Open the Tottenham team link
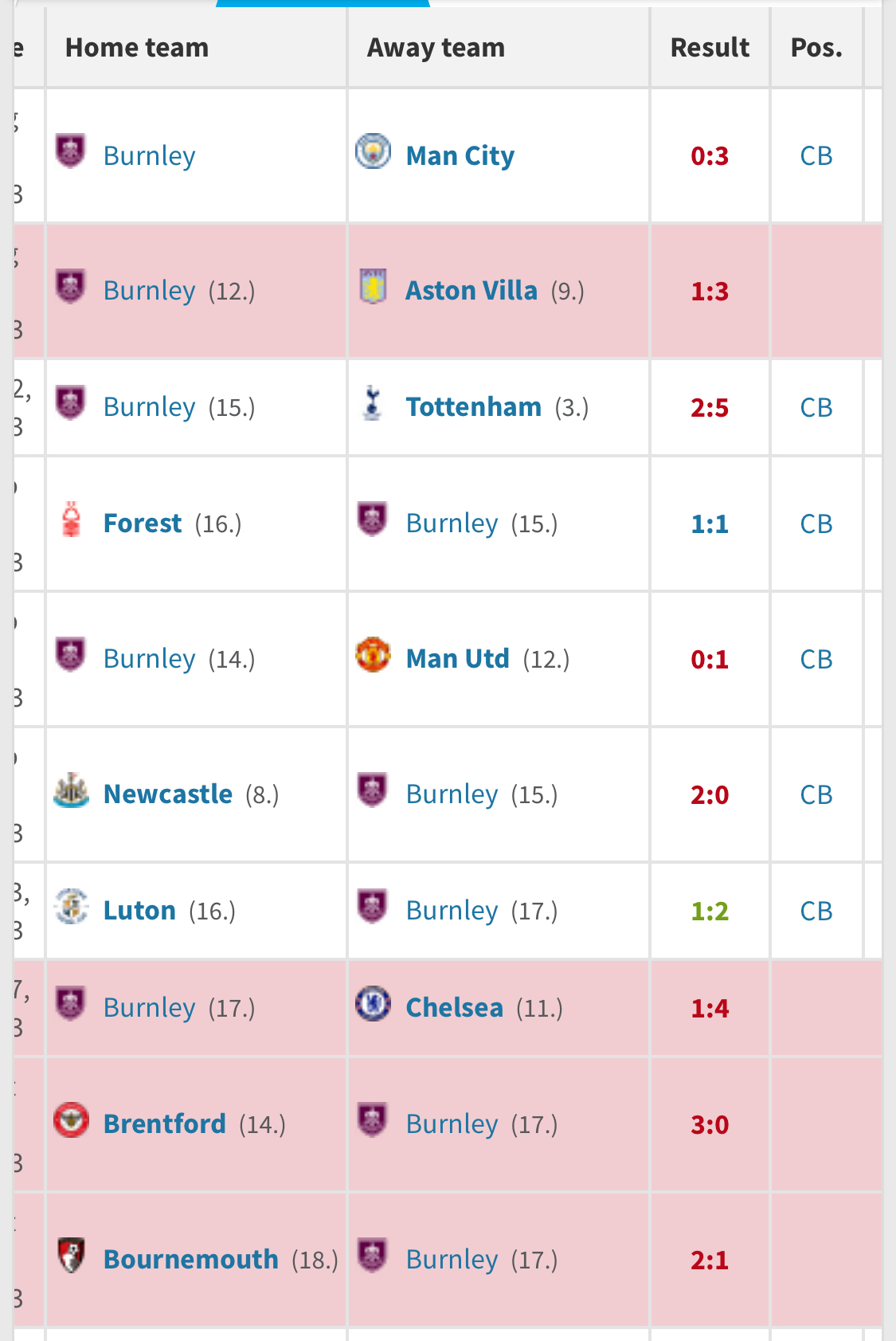Image resolution: width=896 pixels, height=1341 pixels. tap(473, 407)
